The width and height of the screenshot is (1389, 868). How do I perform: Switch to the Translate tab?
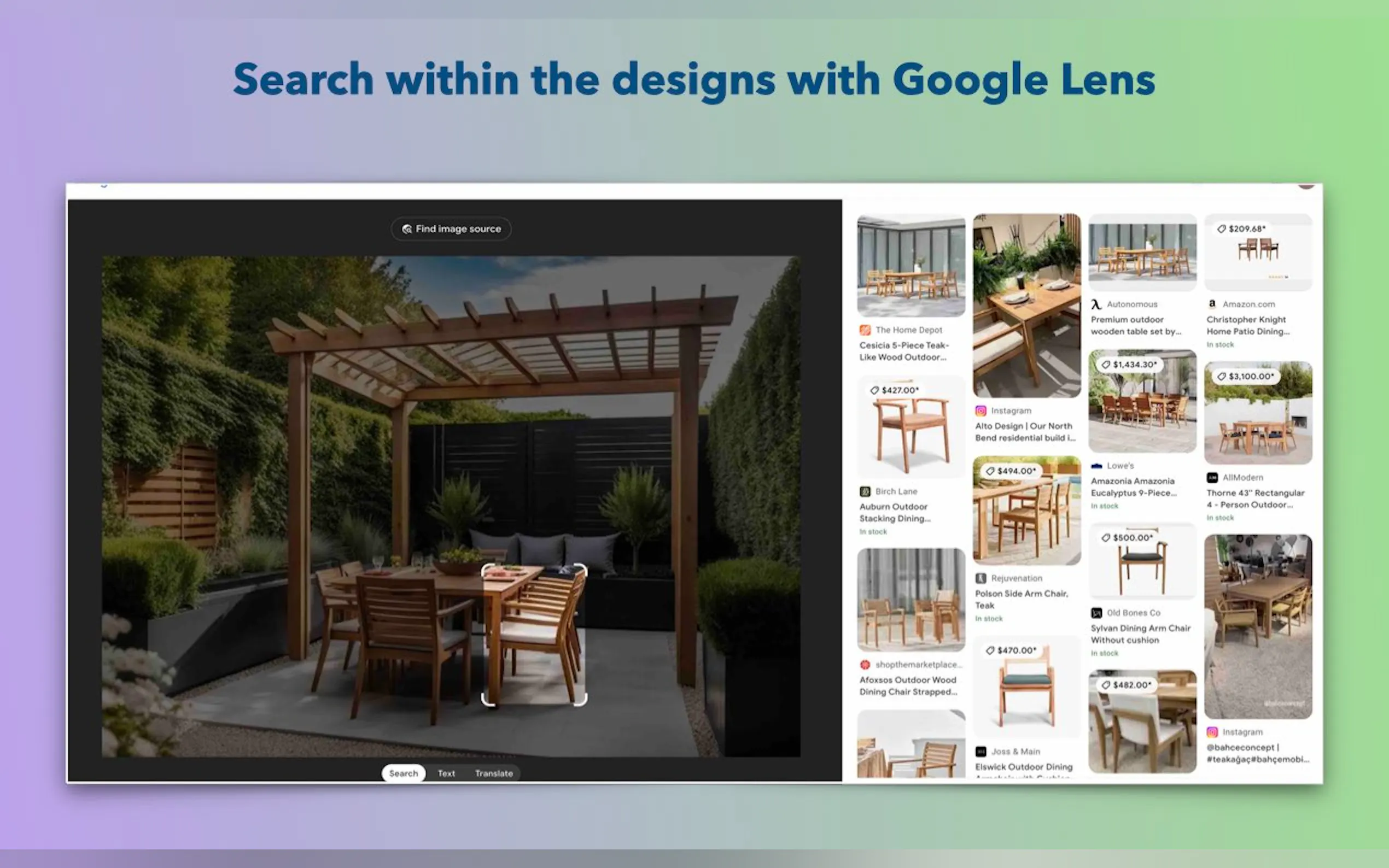493,773
